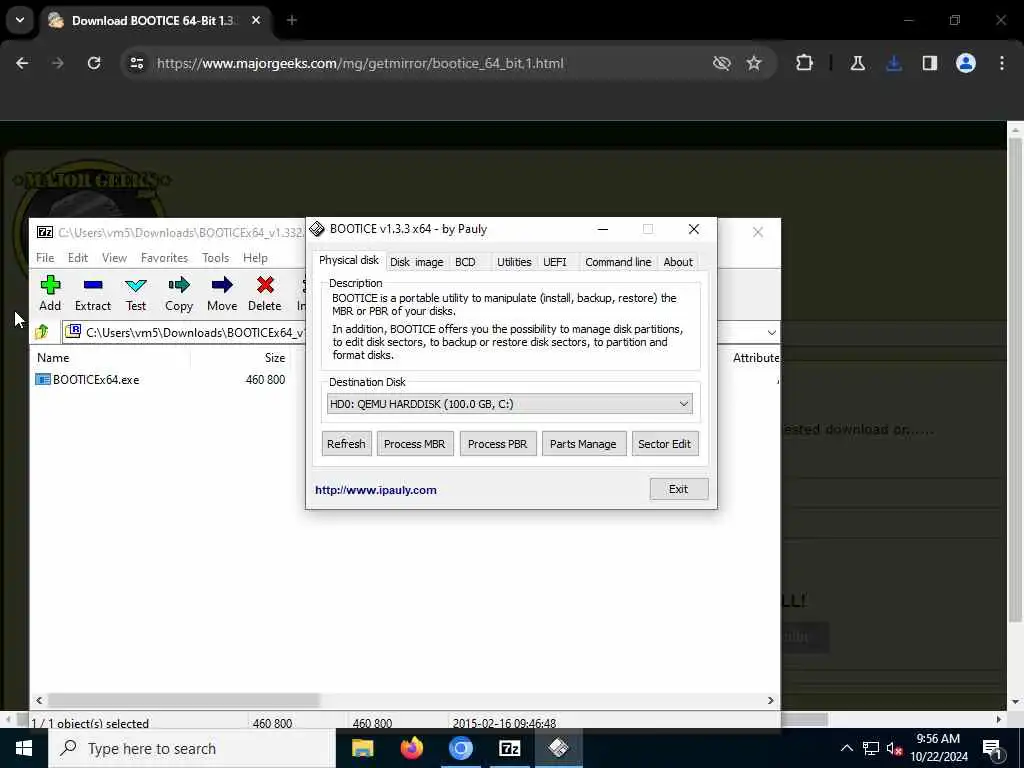Open the notification center icon

coord(993,749)
